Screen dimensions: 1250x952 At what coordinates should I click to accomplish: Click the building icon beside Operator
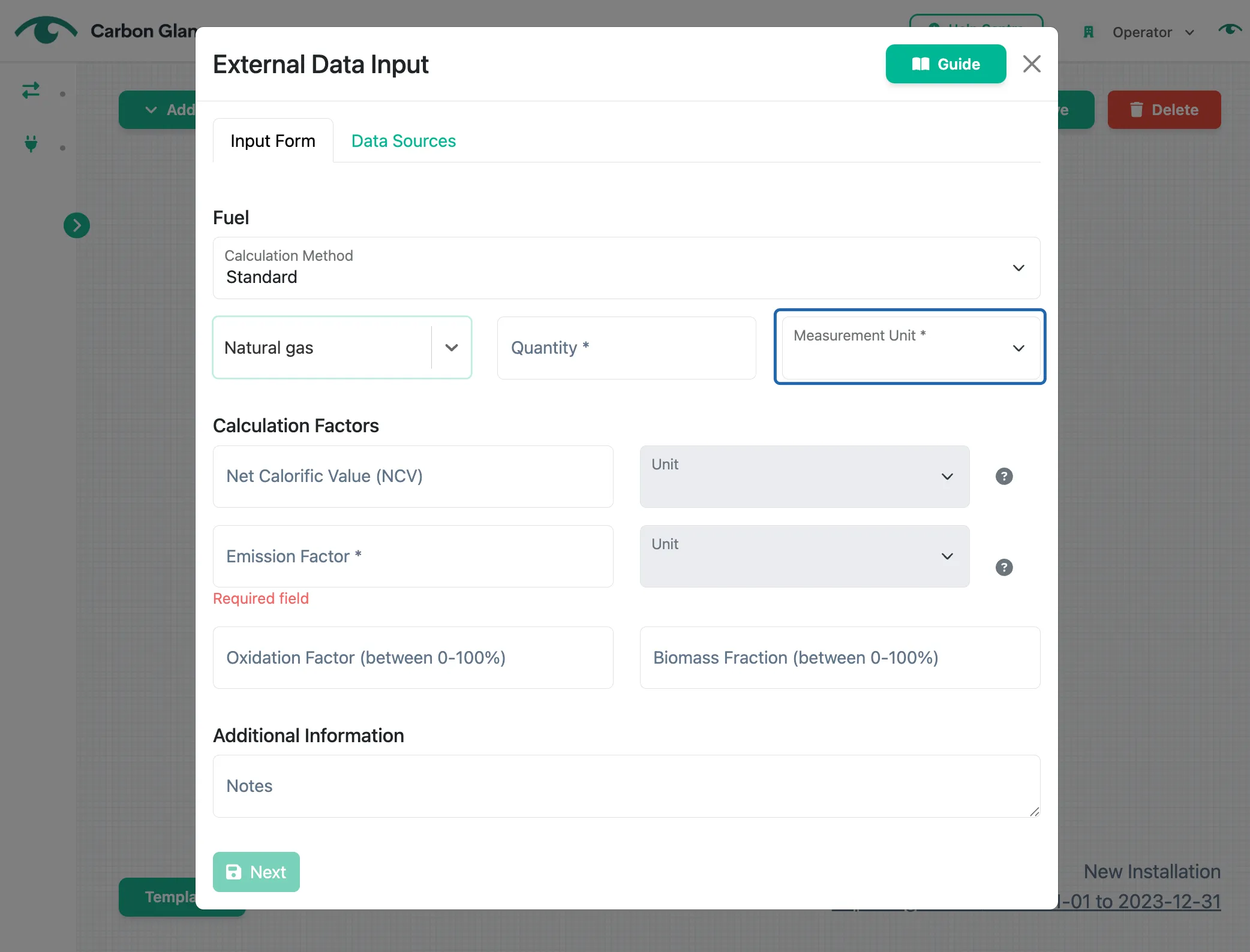coord(1089,32)
